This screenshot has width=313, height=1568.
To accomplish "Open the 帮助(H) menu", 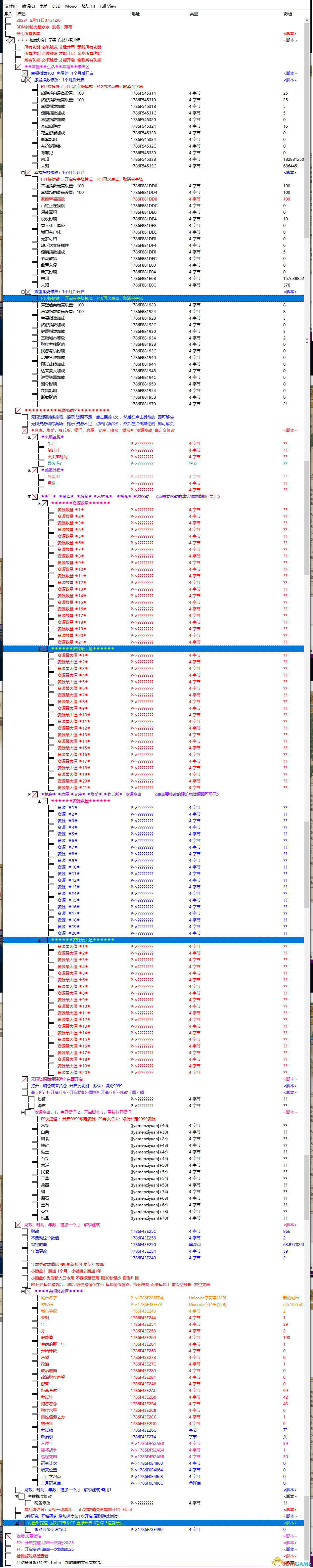I will tap(88, 6).
